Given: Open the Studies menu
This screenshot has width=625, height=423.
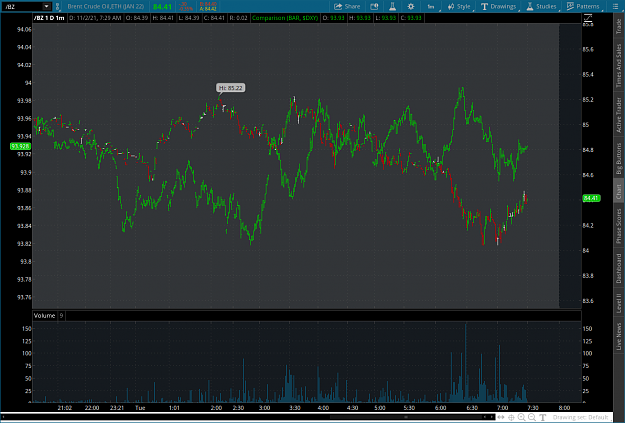Looking at the screenshot, I should click(x=542, y=6).
